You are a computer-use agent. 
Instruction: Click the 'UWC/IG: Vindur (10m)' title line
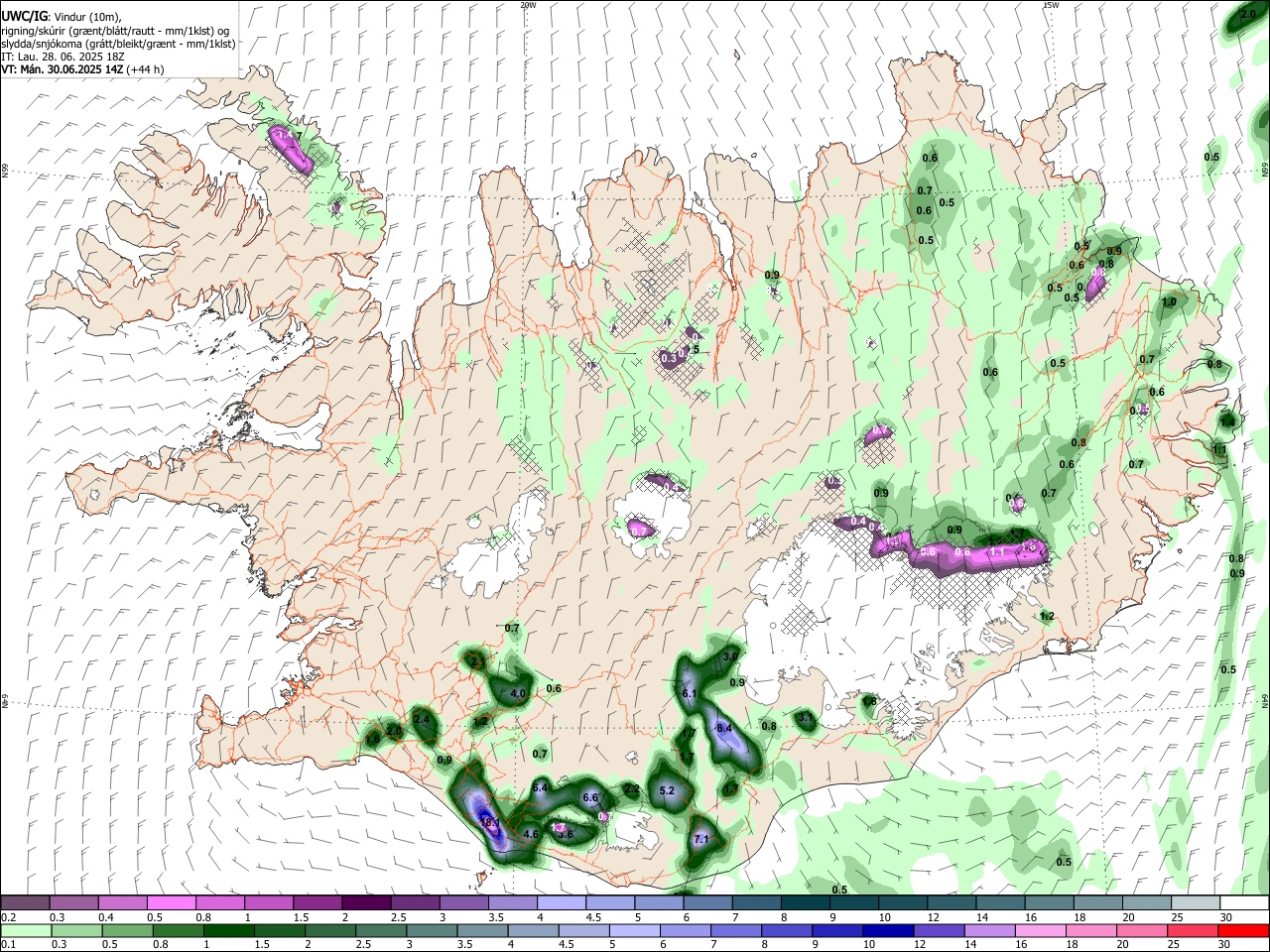tap(60, 17)
